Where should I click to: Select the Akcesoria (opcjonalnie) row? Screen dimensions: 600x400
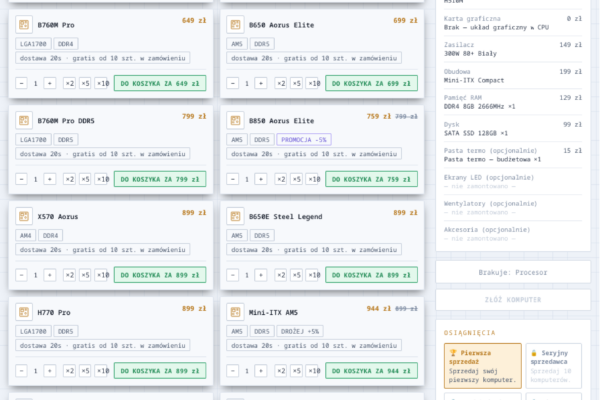[x=513, y=234]
